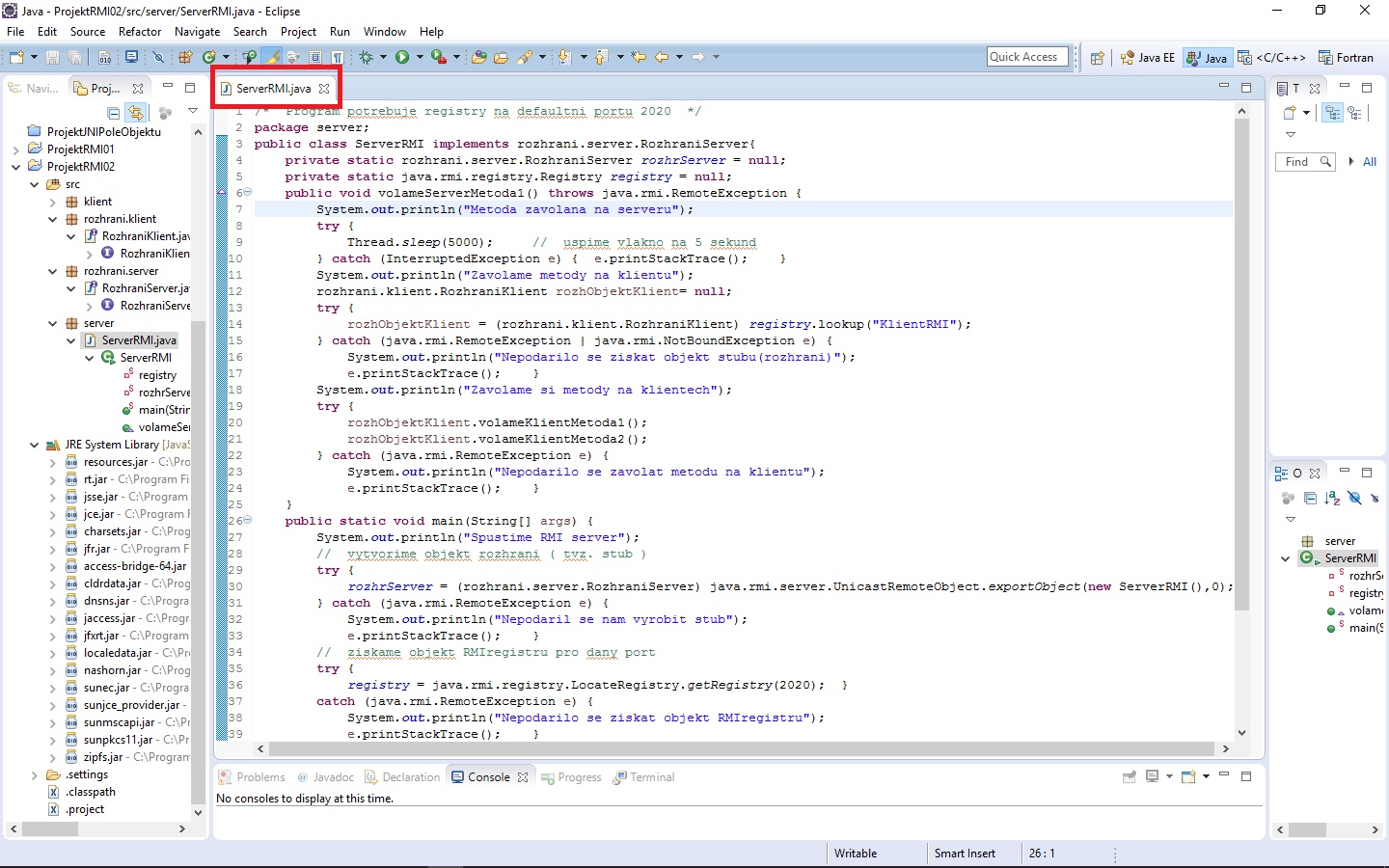This screenshot has width=1389, height=868.
Task: Expand the klient package in the tree
Action: point(52,202)
